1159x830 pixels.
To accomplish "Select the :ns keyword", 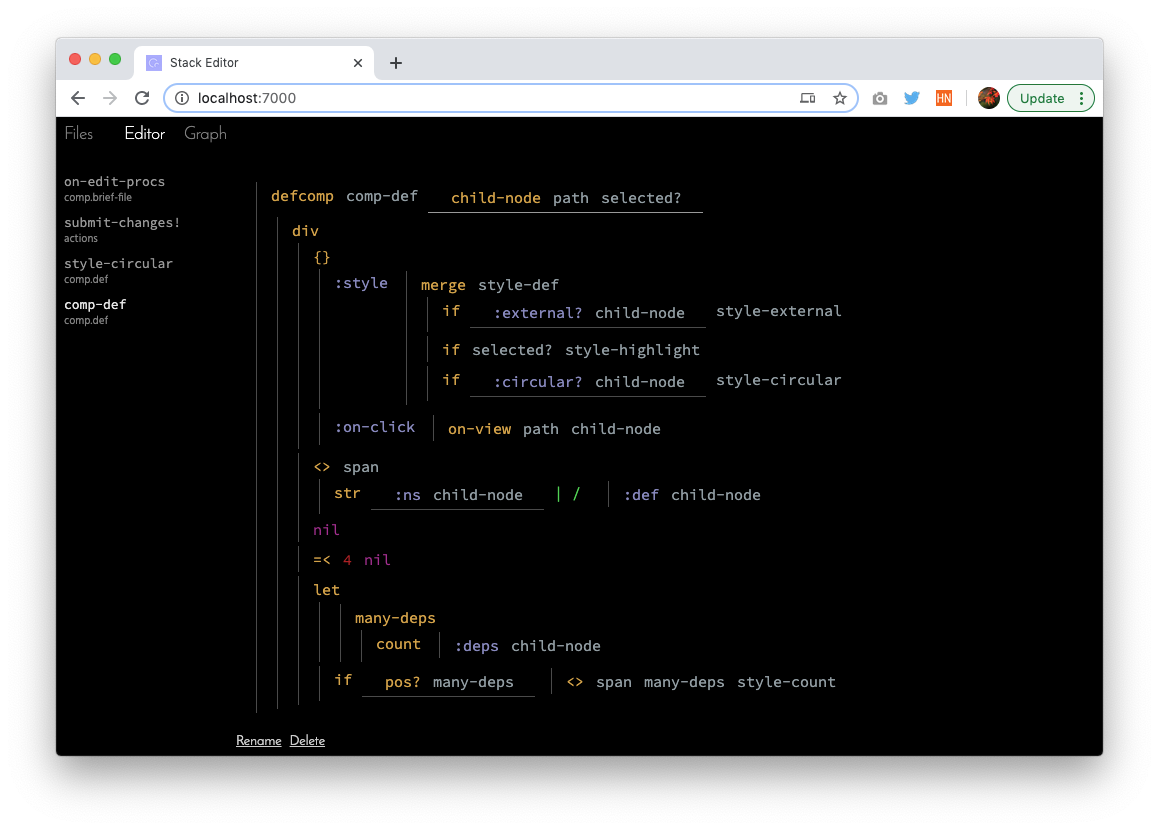I will point(407,495).
